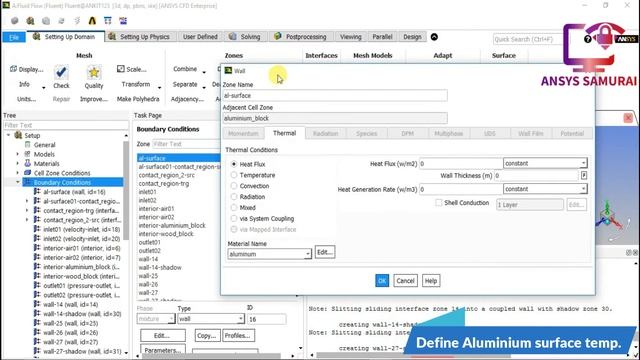
Task: Click the console horizontal scrollbar
Action: (414, 356)
